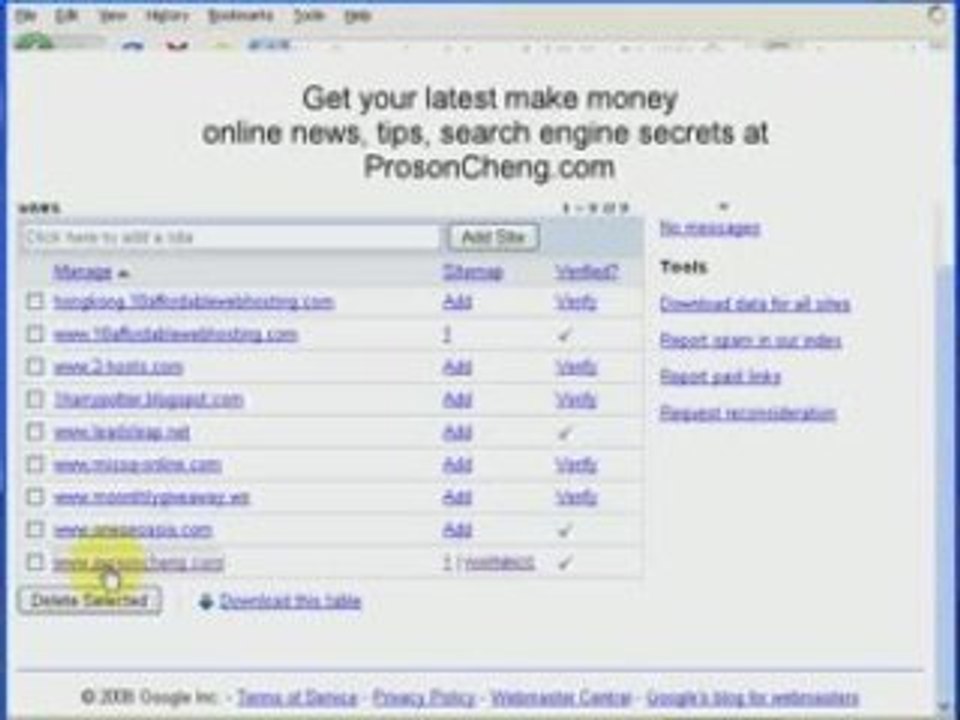Open the Edit menu
Screen dimensions: 960x720
(x=67, y=16)
